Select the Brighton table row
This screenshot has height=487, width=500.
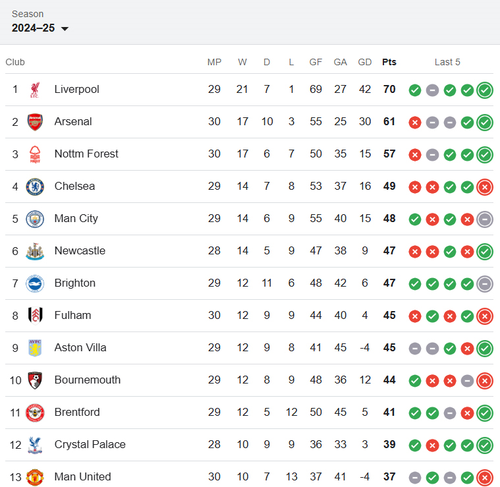[249, 283]
